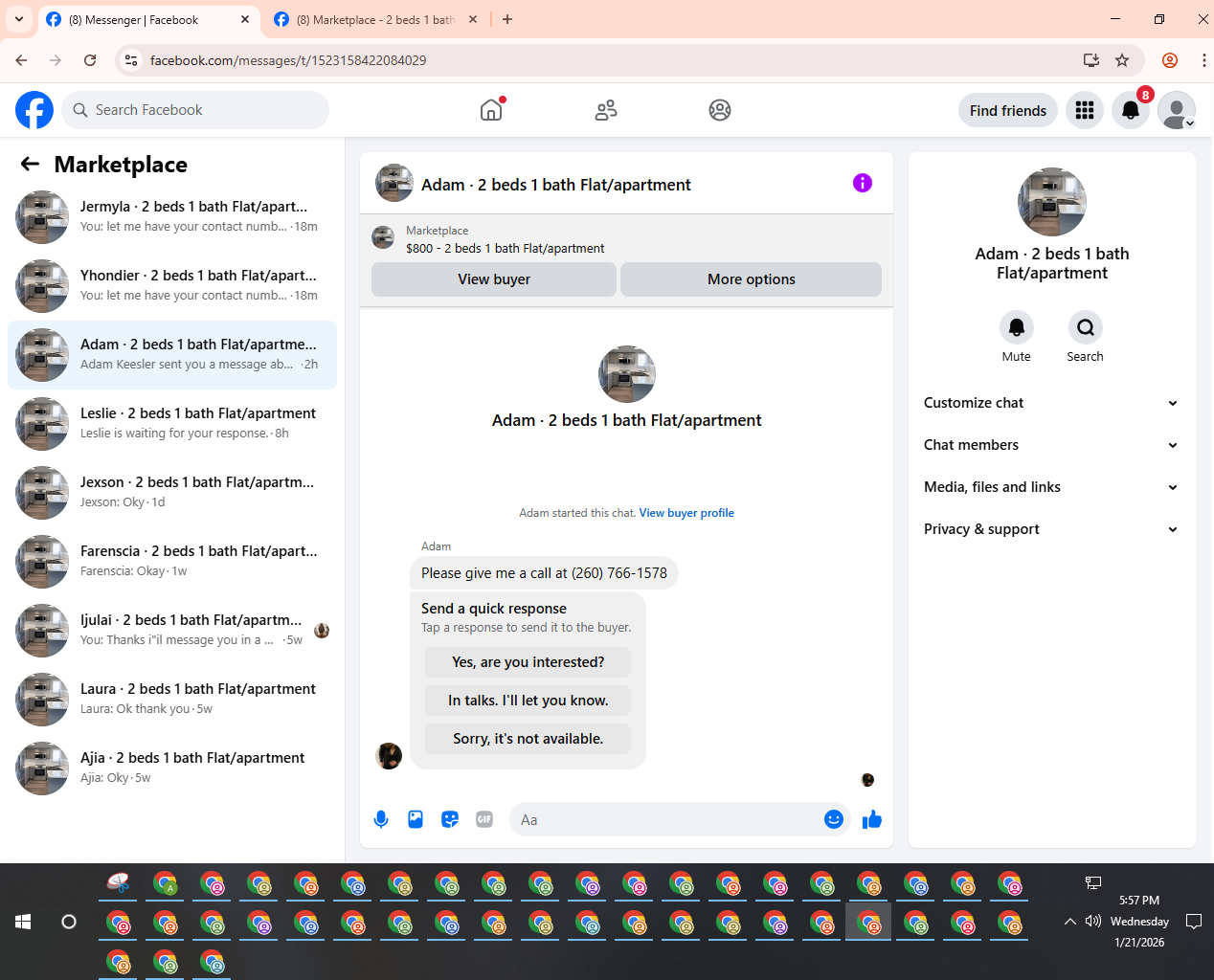Viewport: 1214px width, 980px height.
Task: Bookmark this page with the star icon
Action: (x=1122, y=60)
